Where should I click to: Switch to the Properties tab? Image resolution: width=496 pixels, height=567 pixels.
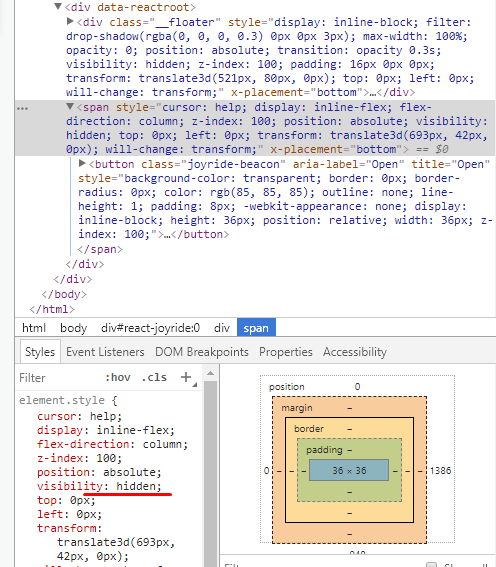(286, 352)
